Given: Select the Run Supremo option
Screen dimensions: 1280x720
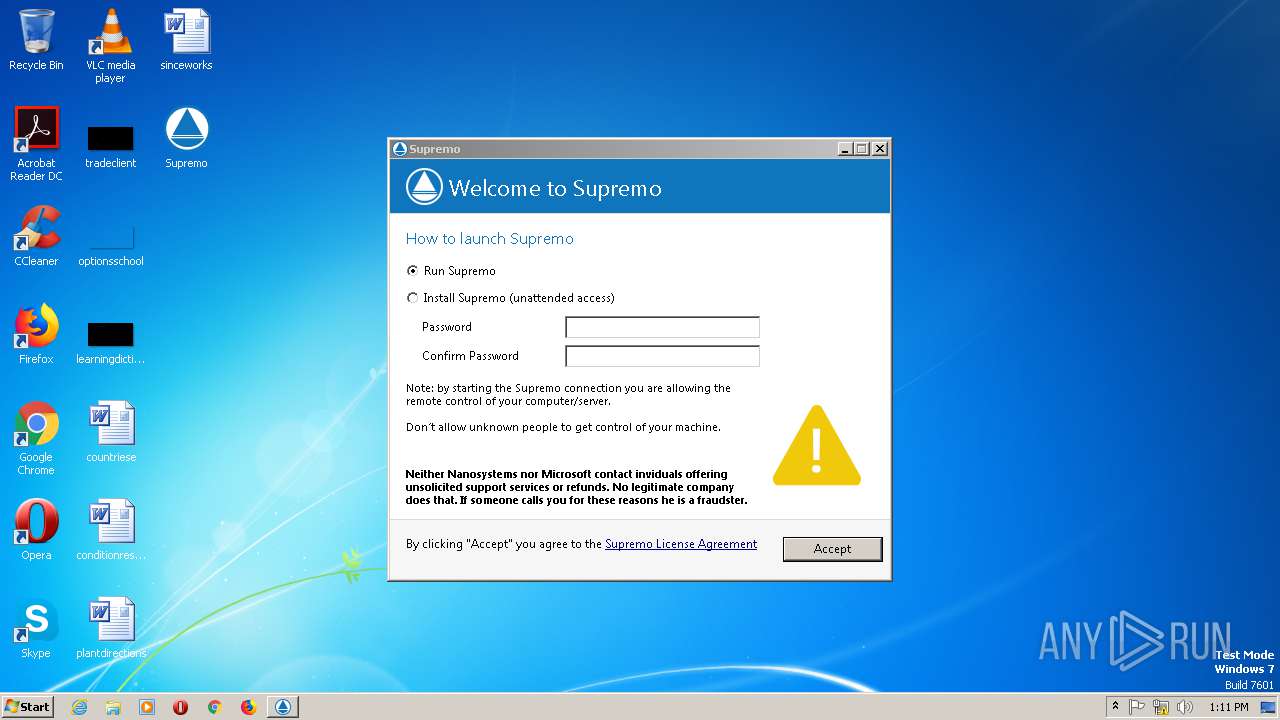Looking at the screenshot, I should (x=452, y=271).
